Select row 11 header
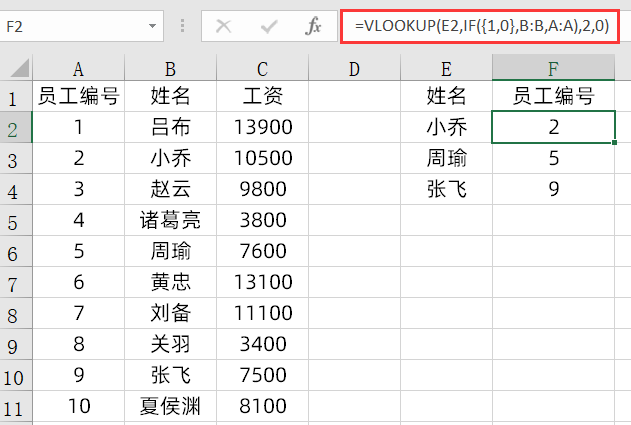Image resolution: width=631 pixels, height=425 pixels. 16,406
